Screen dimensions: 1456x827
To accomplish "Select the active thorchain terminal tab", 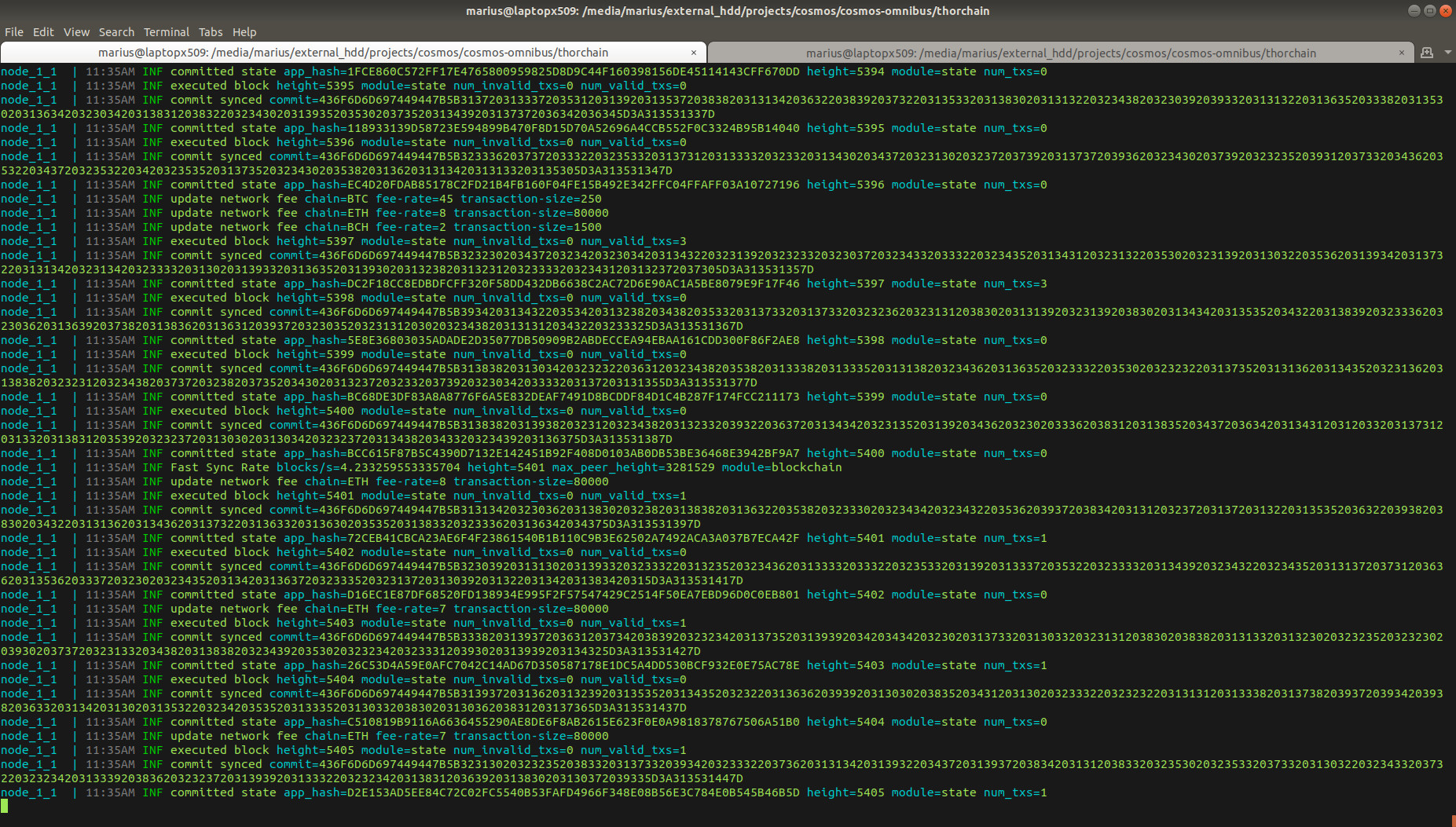I will point(353,53).
